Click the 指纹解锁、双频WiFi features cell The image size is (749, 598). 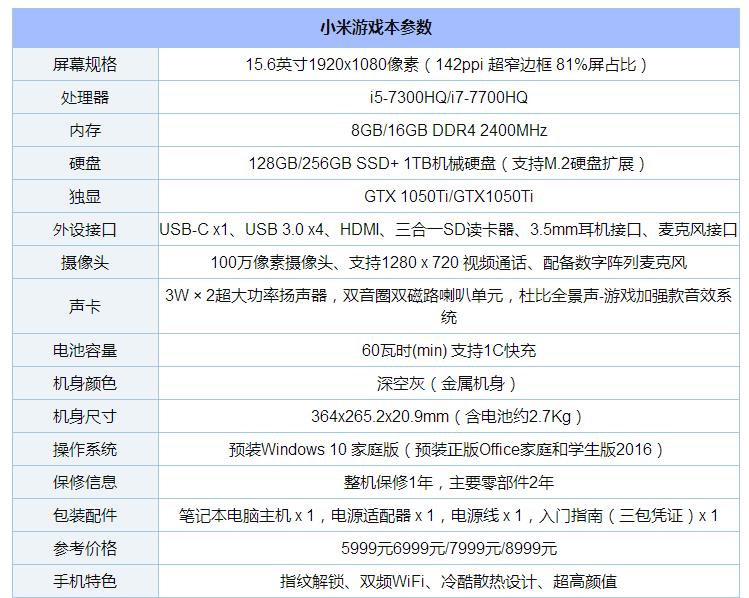pyautogui.click(x=449, y=581)
